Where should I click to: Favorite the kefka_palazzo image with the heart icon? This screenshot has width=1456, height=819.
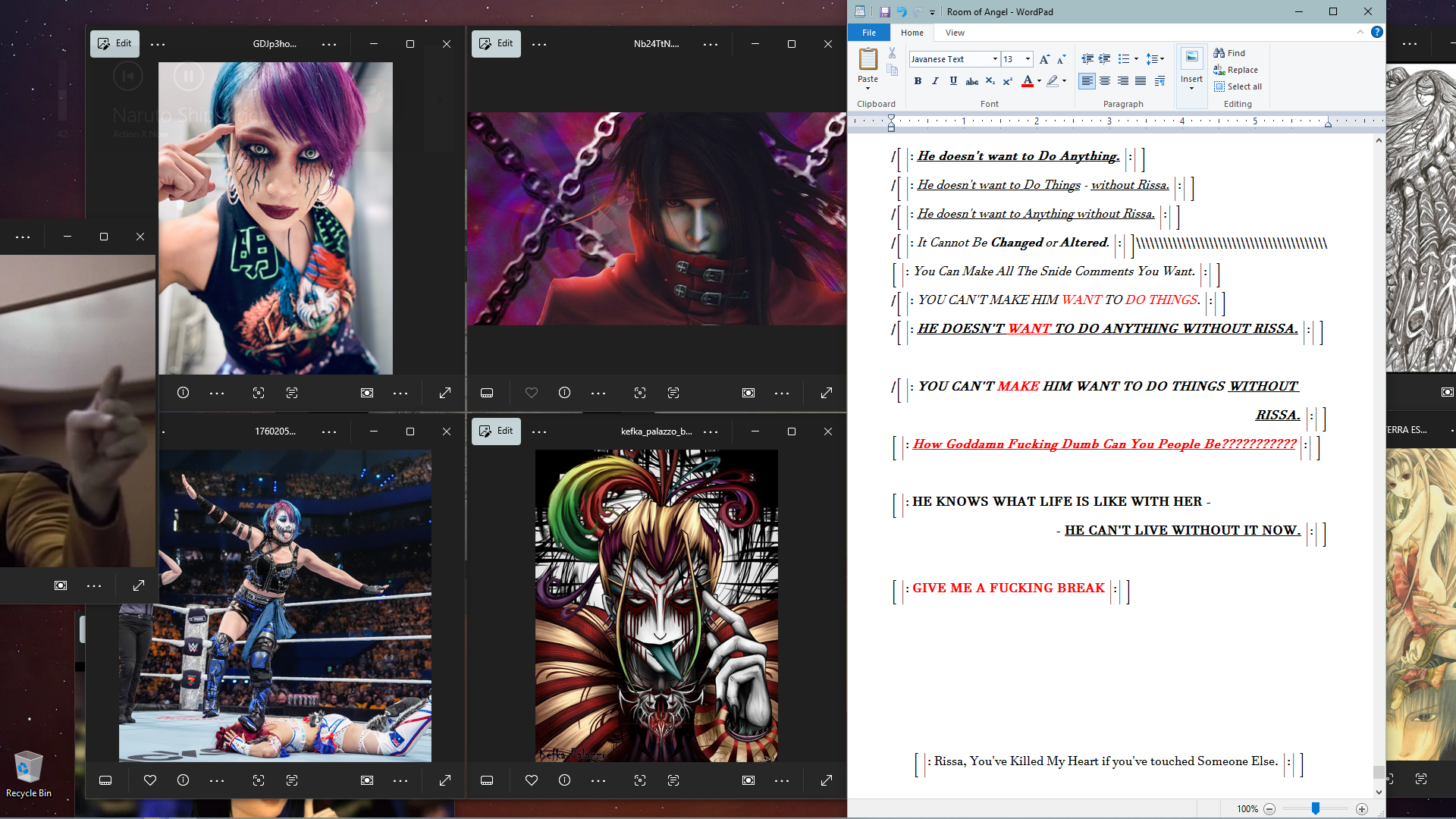coord(531,780)
